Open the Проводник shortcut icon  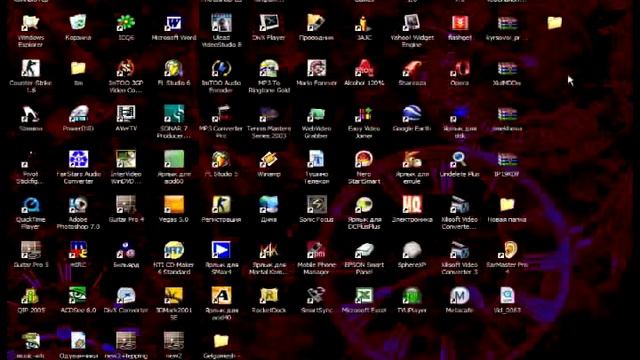(316, 23)
